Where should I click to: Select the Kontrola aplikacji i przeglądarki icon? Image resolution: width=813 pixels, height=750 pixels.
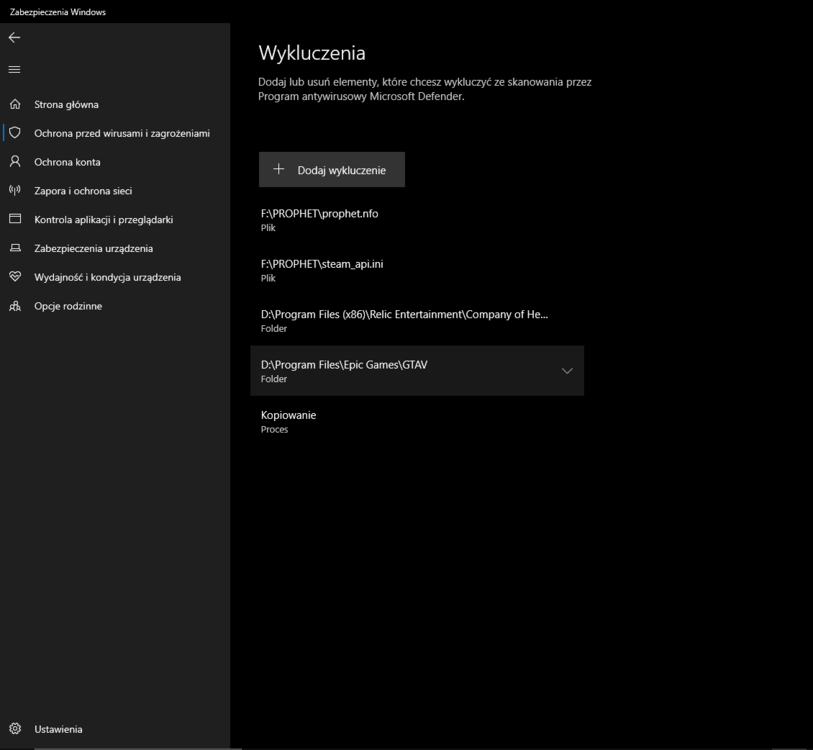click(14, 219)
